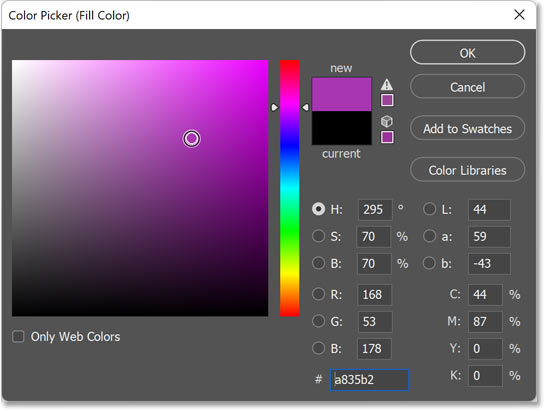Click the web-safe color swatch below the cube
This screenshot has height=411, width=545.
387,137
